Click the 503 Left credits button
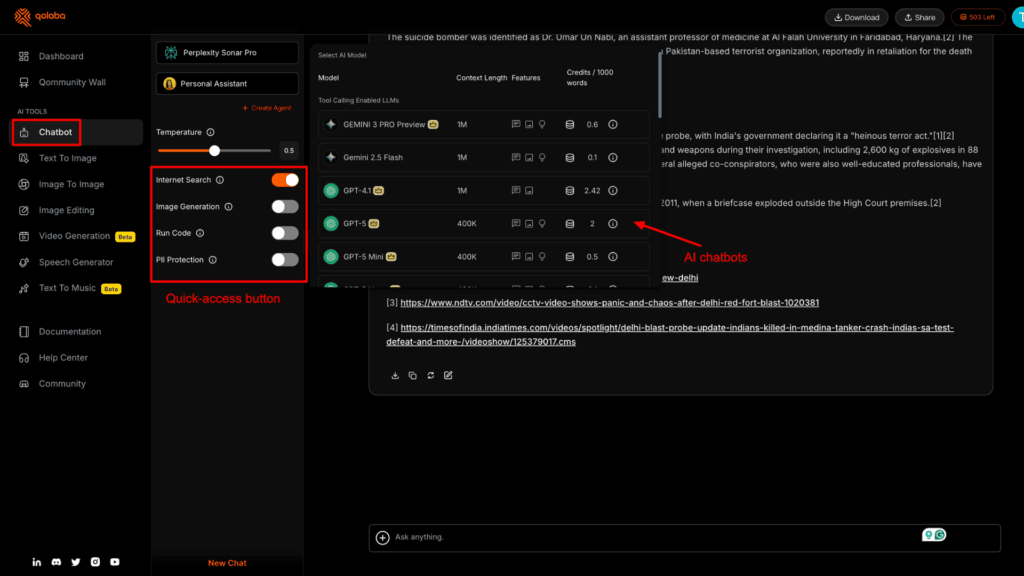This screenshot has width=1024, height=576. tap(978, 17)
